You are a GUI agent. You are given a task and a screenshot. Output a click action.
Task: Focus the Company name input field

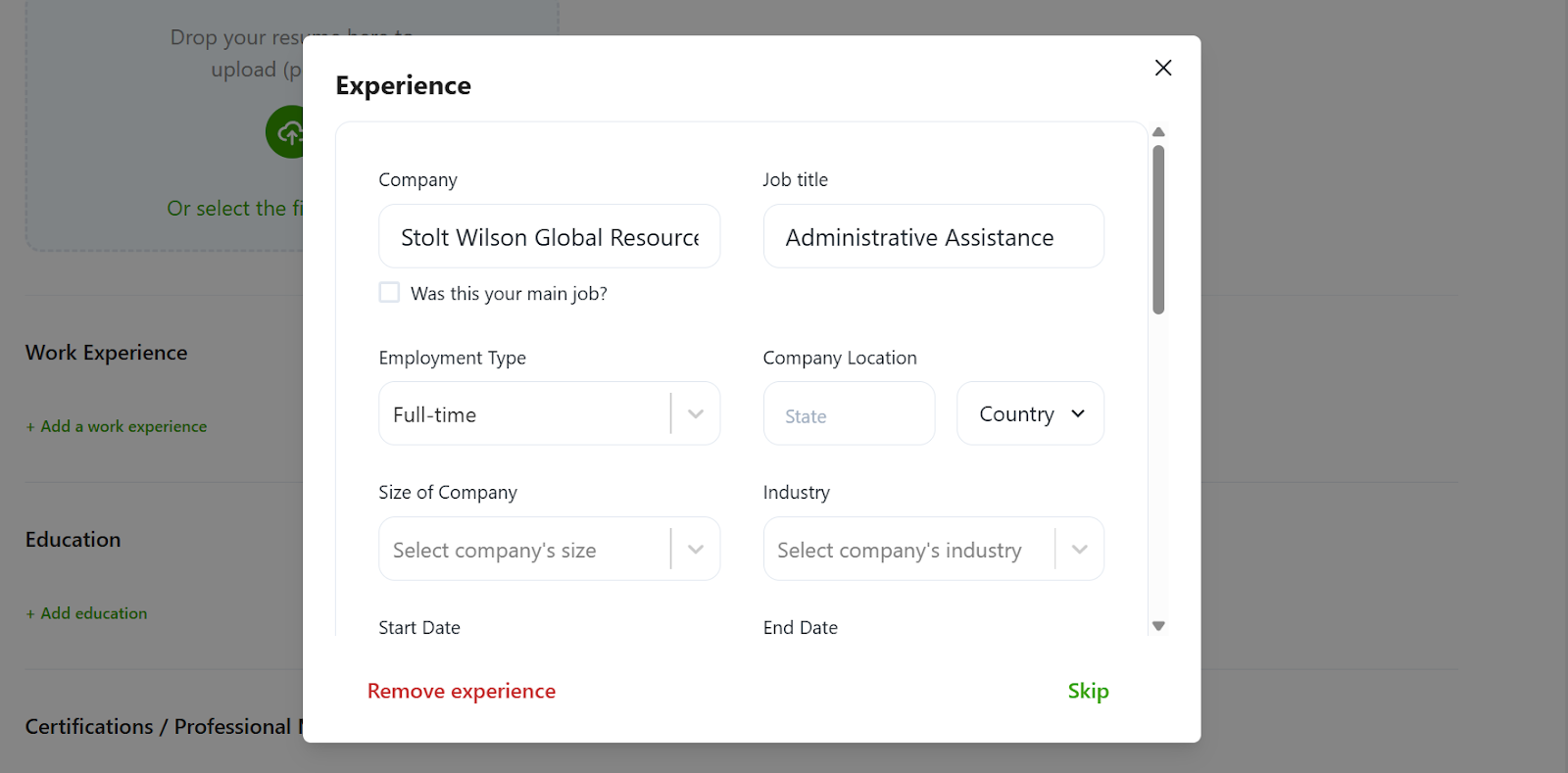pos(549,237)
